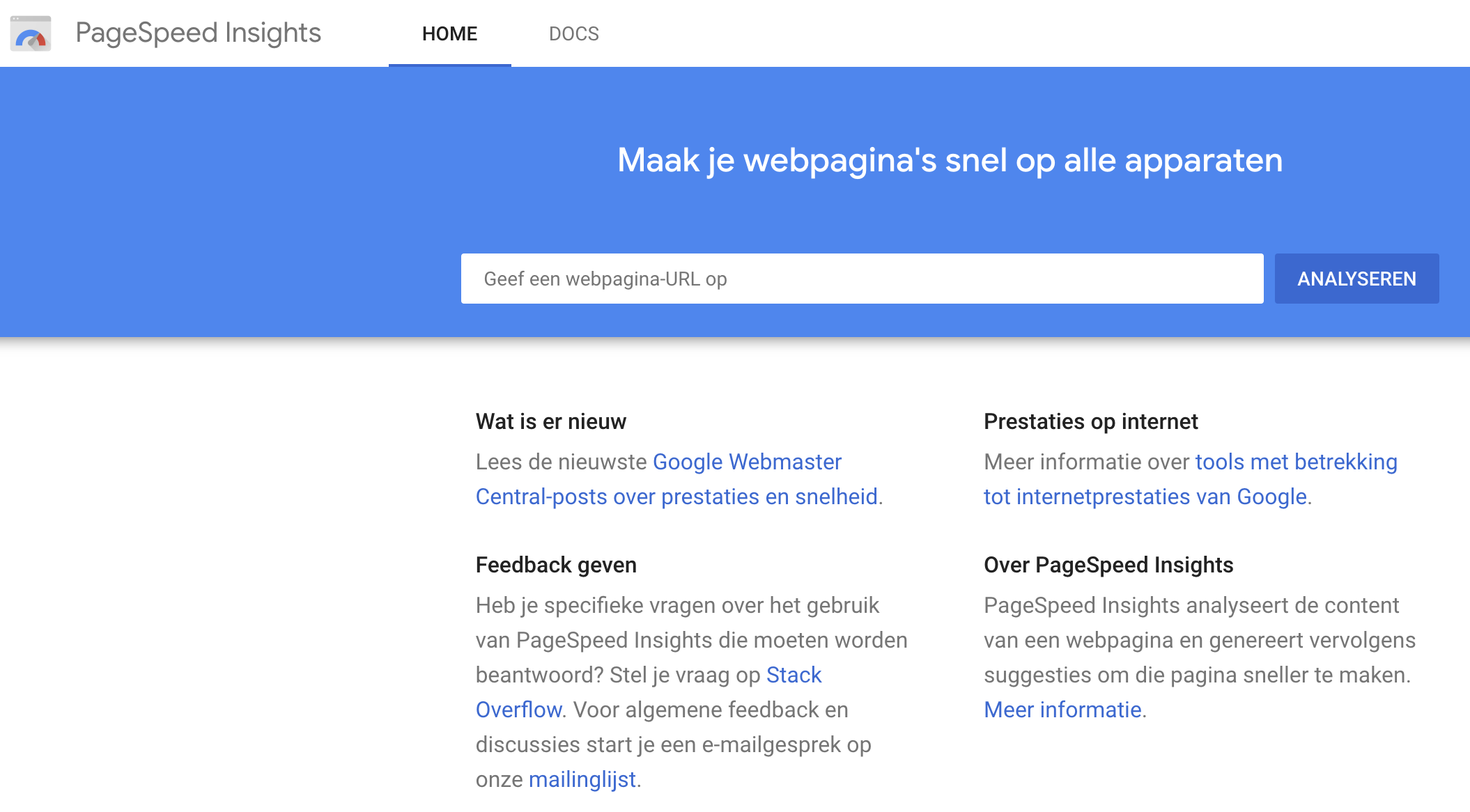Open the mailinglijst link
The image size is (1470, 812).
582,779
